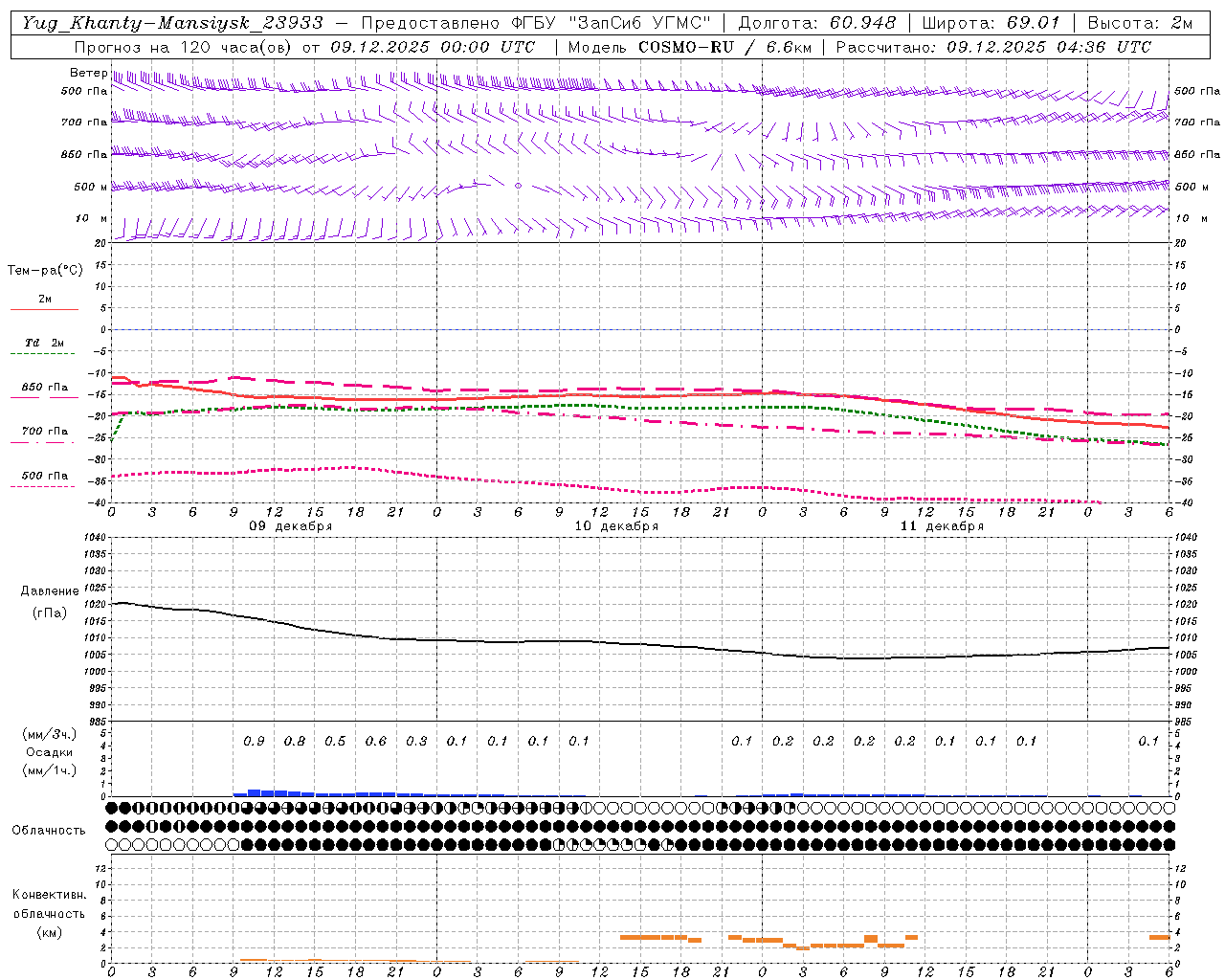
Task: Select the 2м temperature legend entry
Action: (45, 299)
